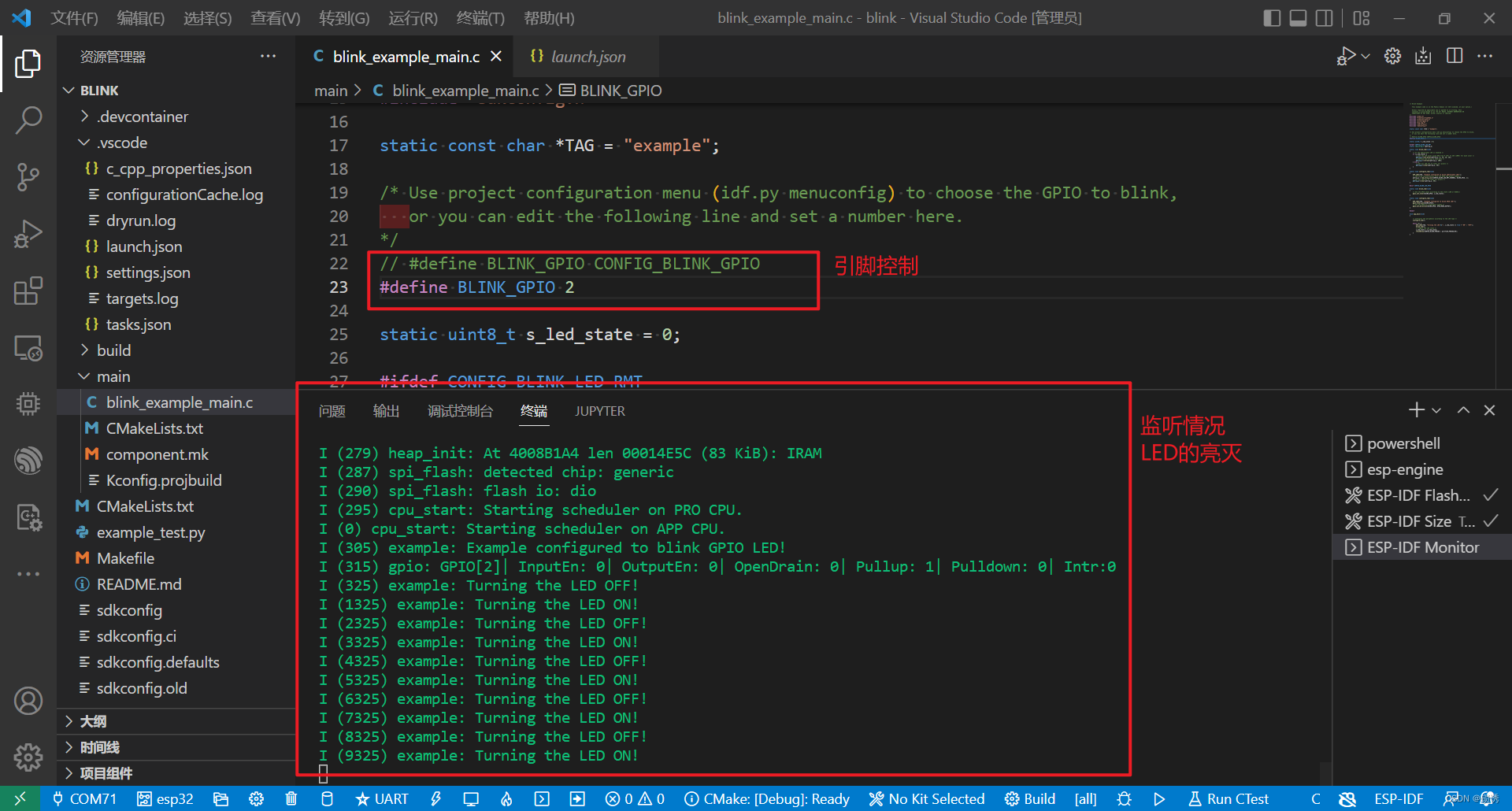
Task: Click the remote window indicator in status bar
Action: [x=20, y=798]
